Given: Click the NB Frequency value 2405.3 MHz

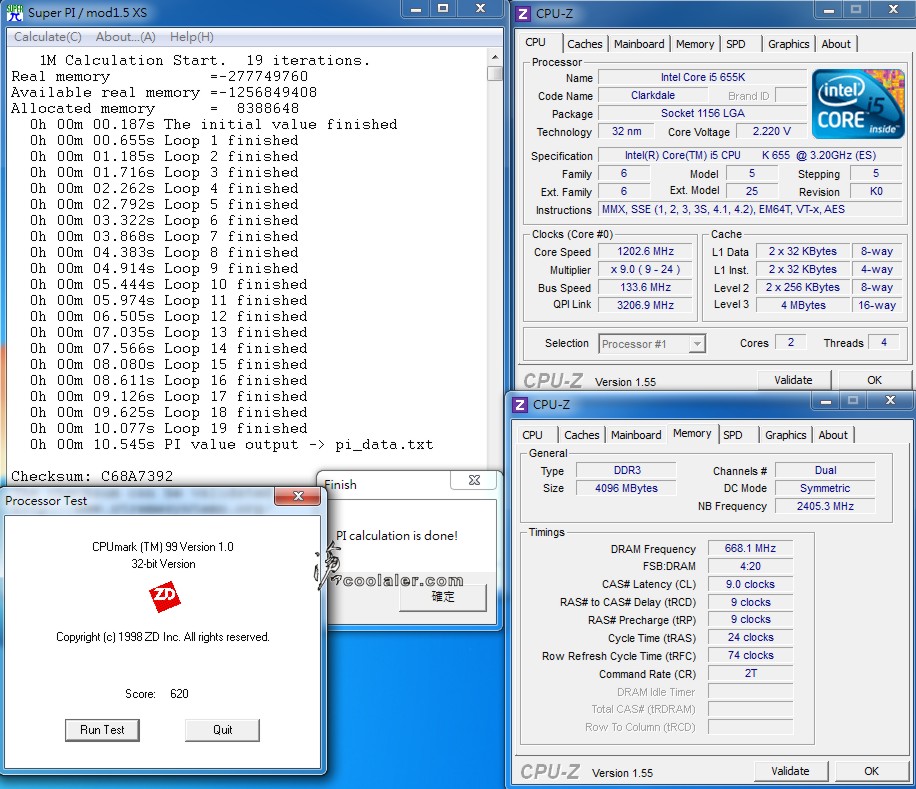Looking at the screenshot, I should [x=825, y=506].
